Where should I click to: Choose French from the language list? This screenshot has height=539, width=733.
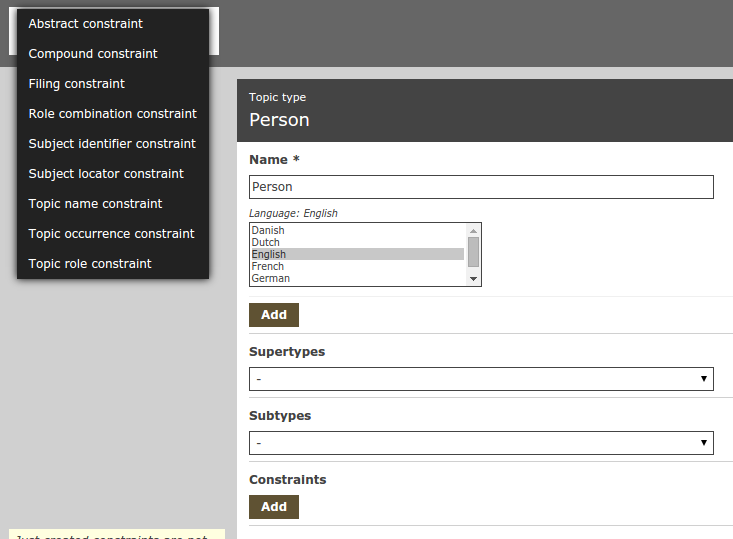[x=268, y=267]
